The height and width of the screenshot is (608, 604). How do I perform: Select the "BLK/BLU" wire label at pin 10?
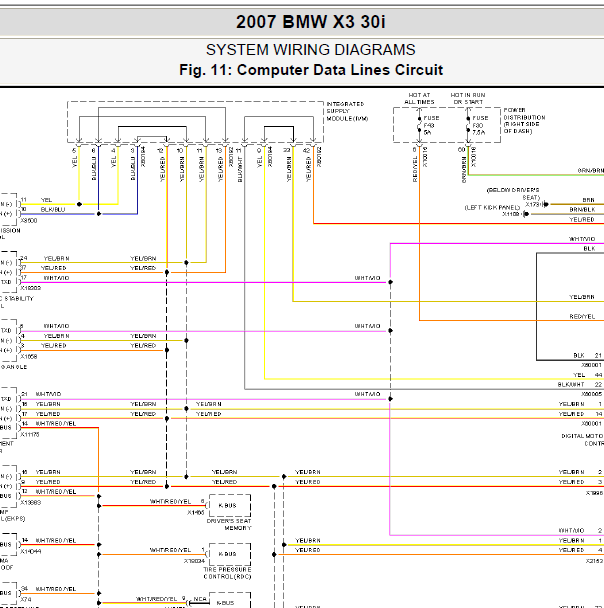click(x=53, y=210)
